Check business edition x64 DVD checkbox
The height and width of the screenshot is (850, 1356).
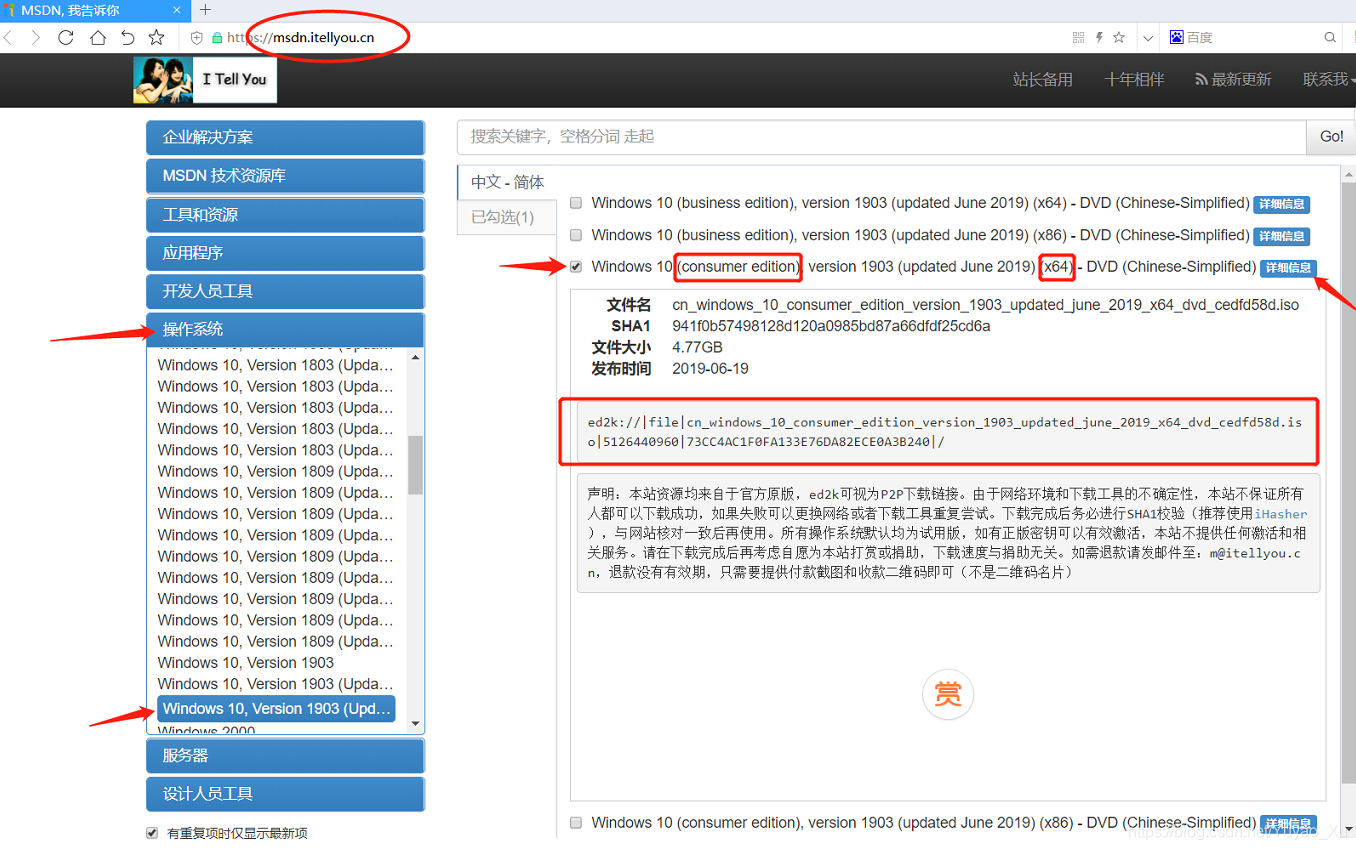pyautogui.click(x=576, y=203)
